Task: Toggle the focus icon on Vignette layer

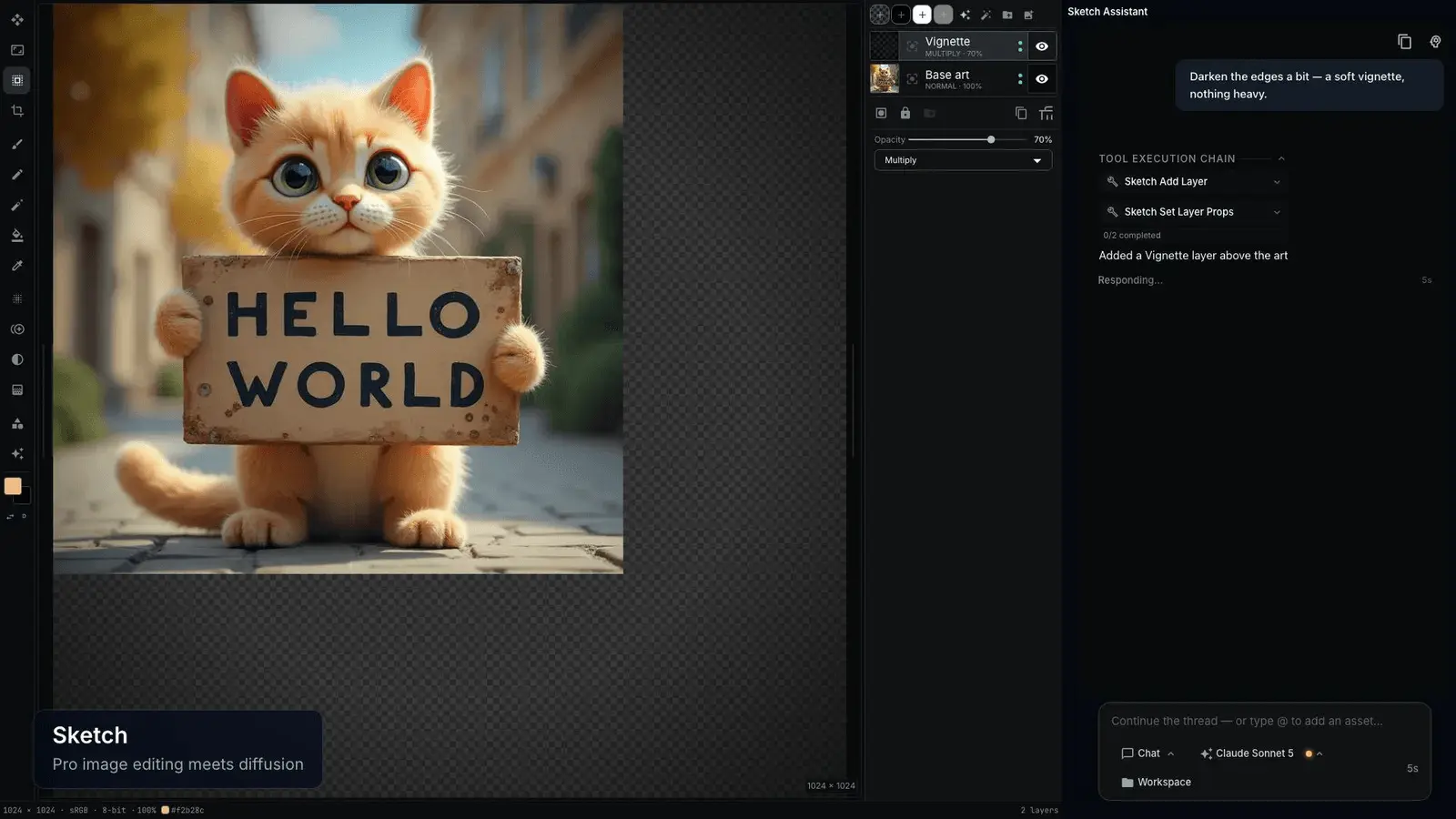Action: [912, 45]
